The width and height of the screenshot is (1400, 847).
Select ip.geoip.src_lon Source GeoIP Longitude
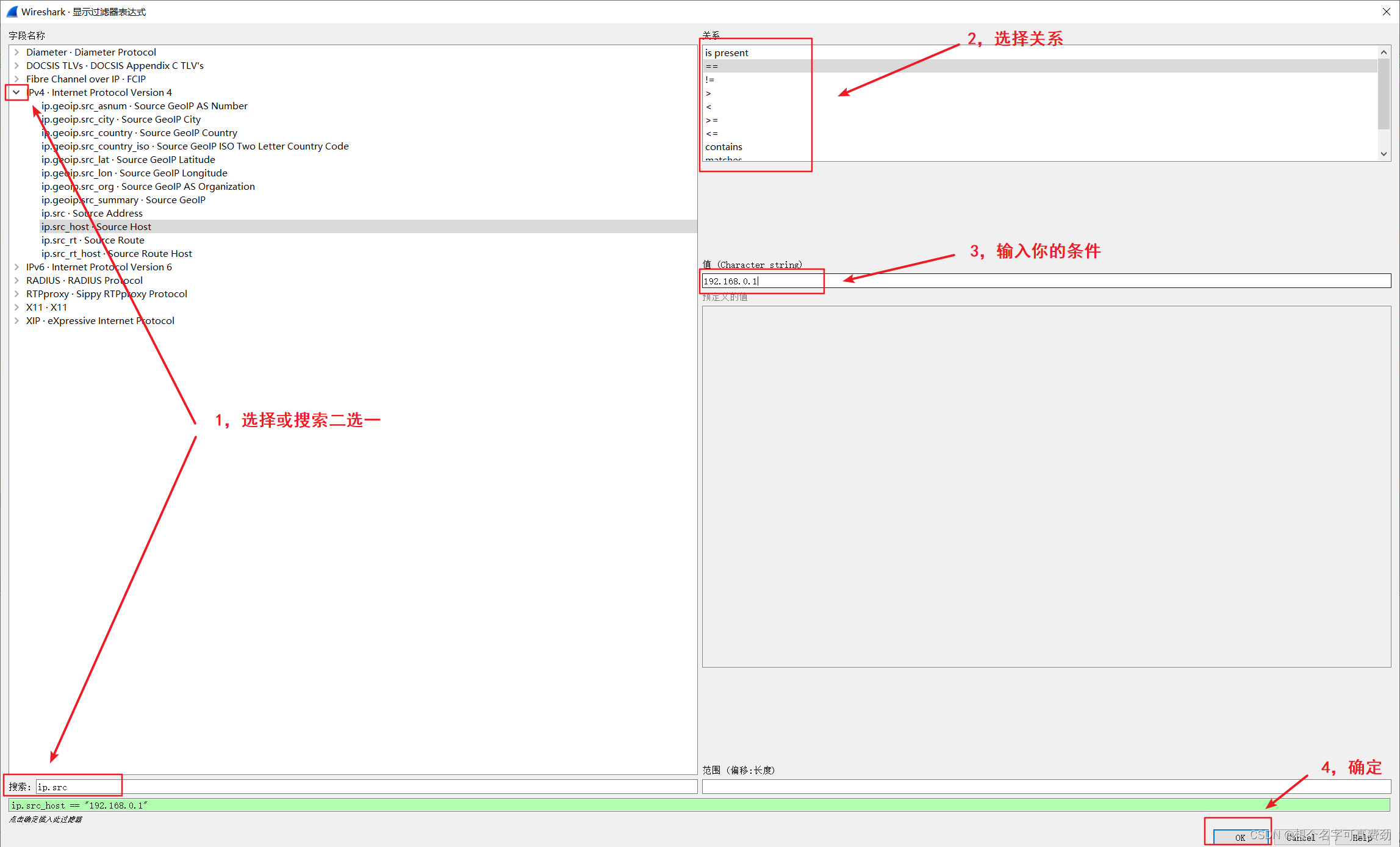point(368,173)
